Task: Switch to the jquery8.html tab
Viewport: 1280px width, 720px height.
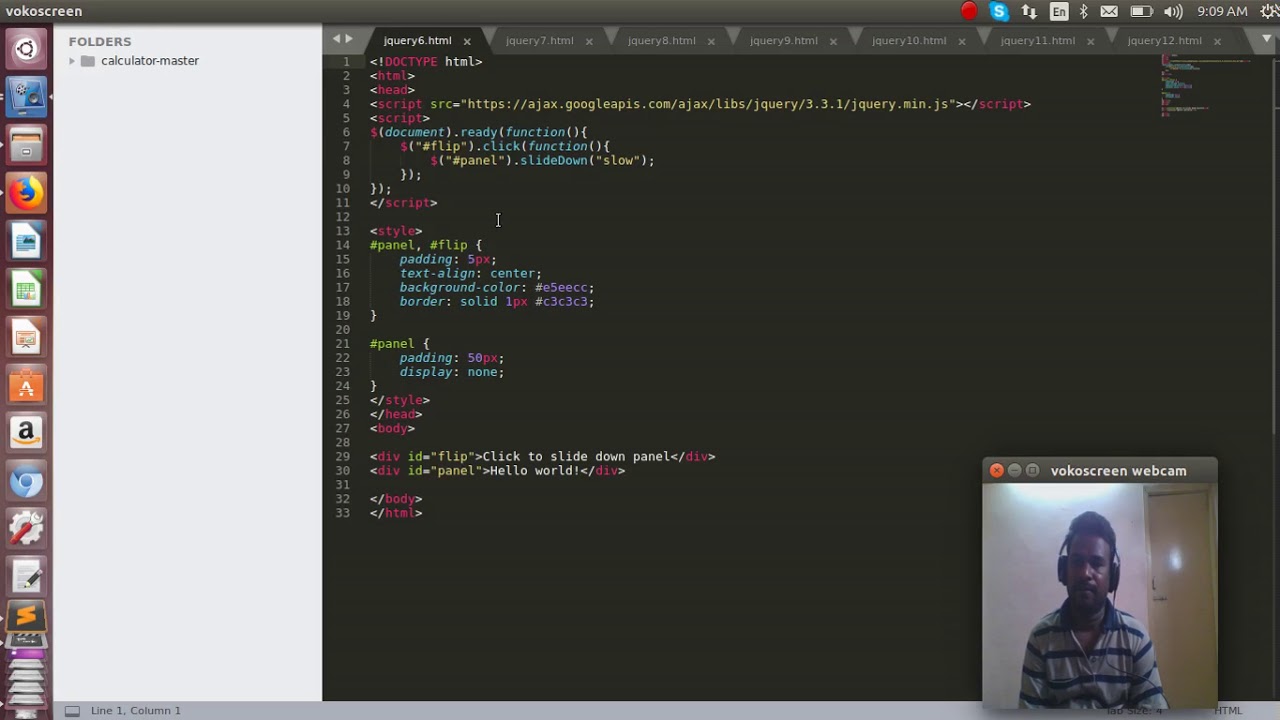Action: point(661,41)
